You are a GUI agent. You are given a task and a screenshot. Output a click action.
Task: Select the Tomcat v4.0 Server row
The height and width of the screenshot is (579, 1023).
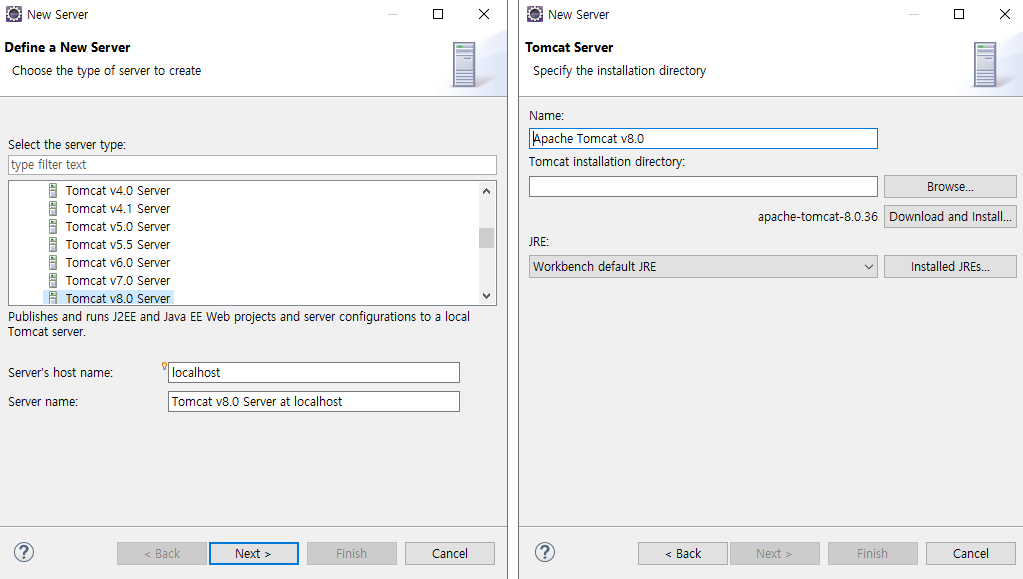pos(117,191)
